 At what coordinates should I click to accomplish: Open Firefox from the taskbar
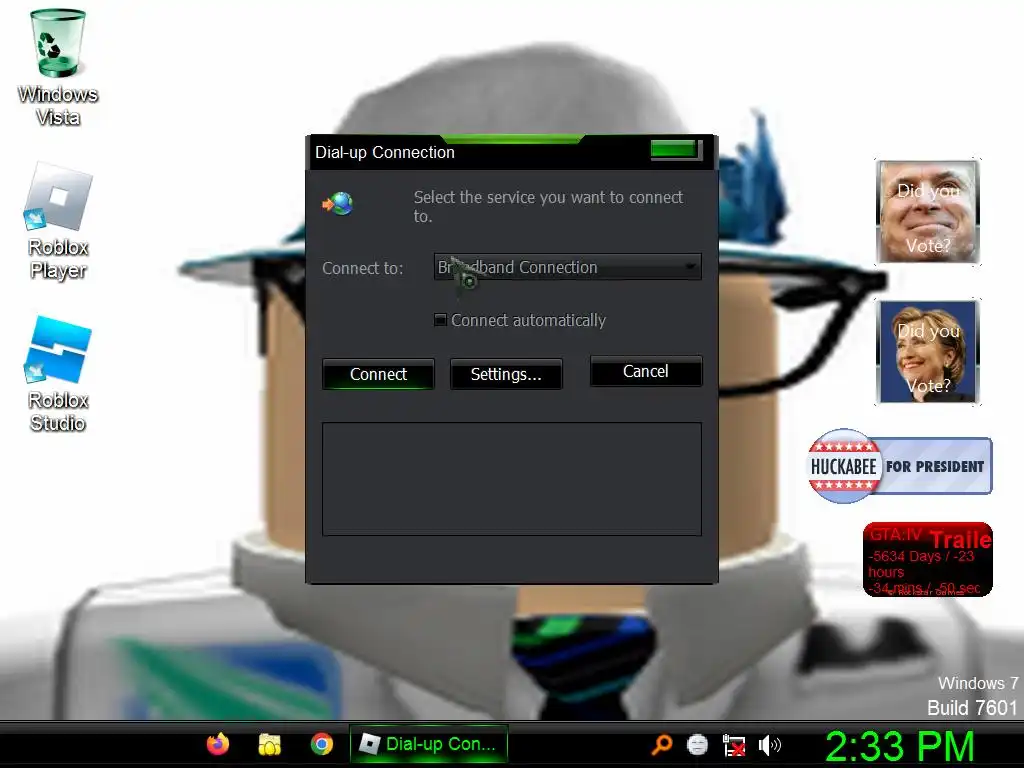[218, 744]
